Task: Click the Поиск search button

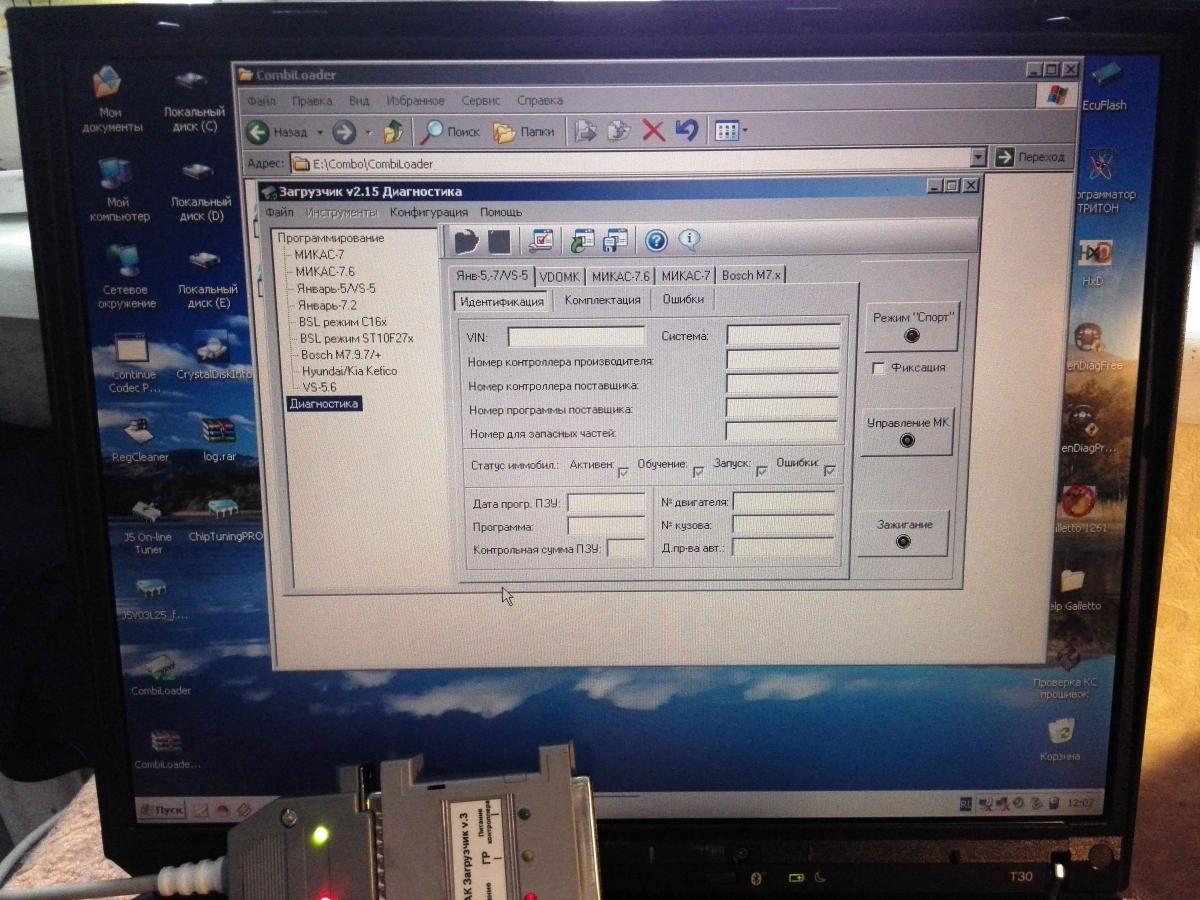Action: coord(451,131)
